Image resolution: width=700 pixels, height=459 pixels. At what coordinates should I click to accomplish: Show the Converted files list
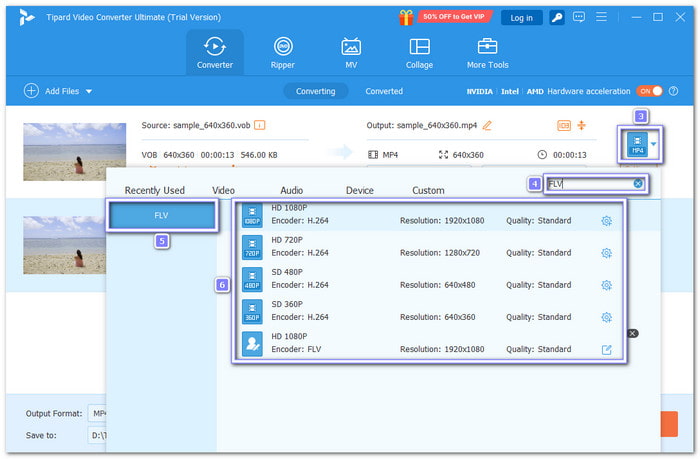384,91
